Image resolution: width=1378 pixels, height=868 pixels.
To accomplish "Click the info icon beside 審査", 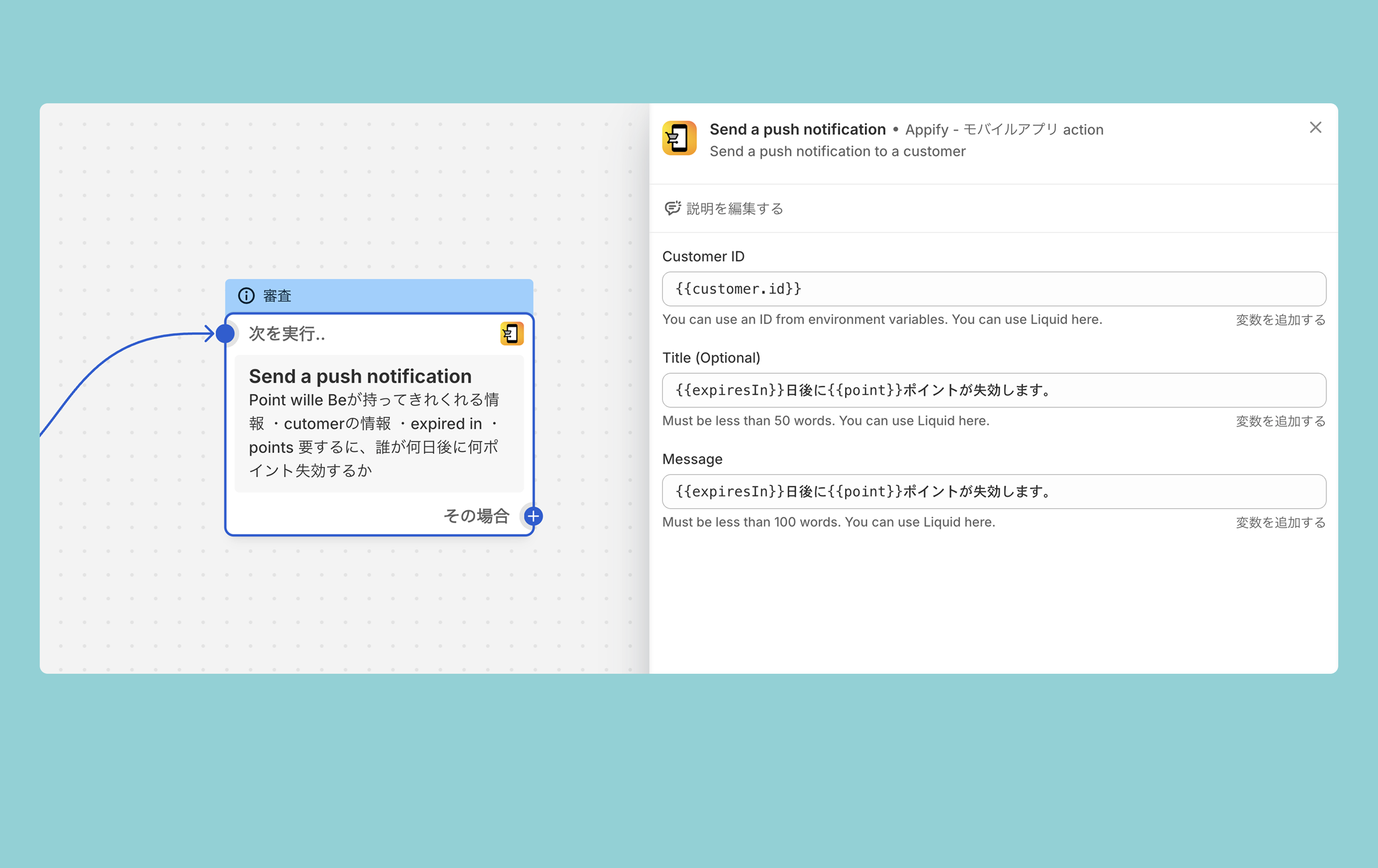I will coord(246,296).
